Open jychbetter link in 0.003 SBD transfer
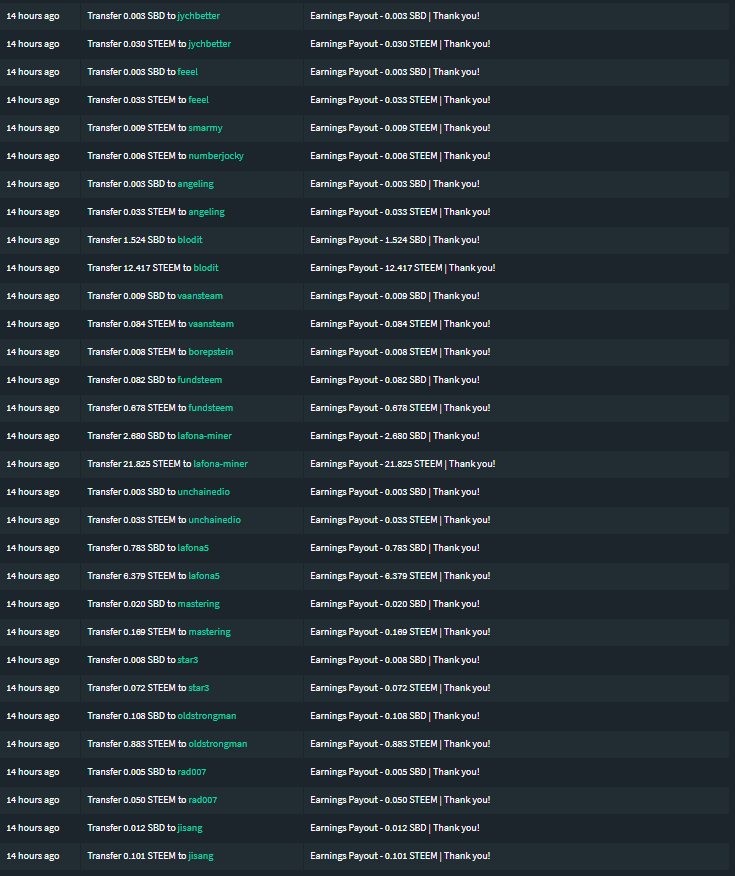This screenshot has width=735, height=876. coord(198,16)
